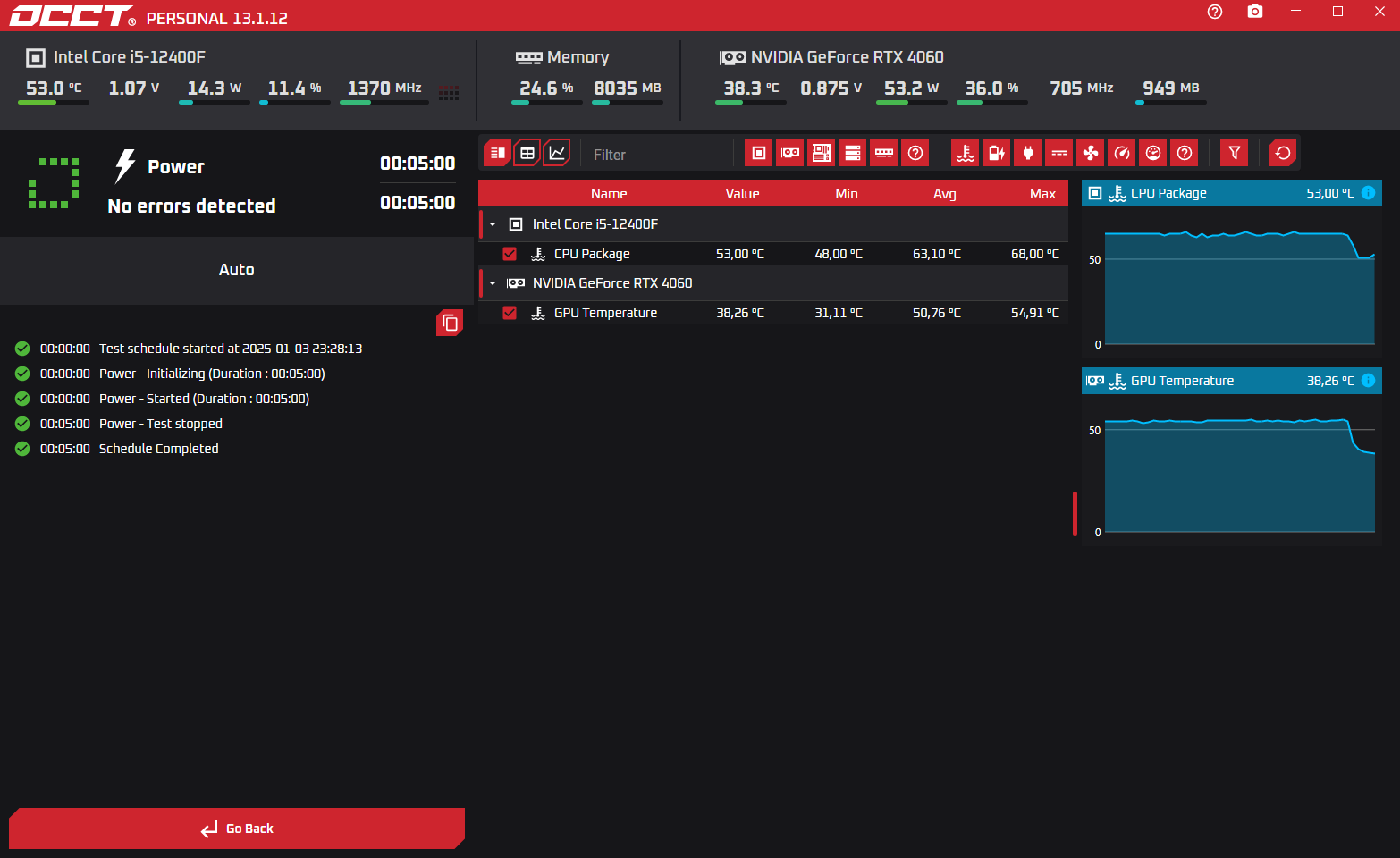This screenshot has height=858, width=1400.
Task: Click the funnel filter icon
Action: tap(1235, 153)
